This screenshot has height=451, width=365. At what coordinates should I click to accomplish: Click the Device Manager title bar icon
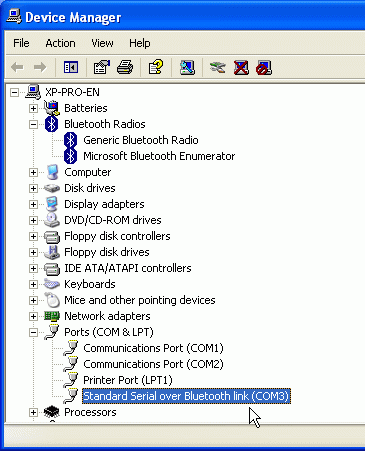pos(14,17)
